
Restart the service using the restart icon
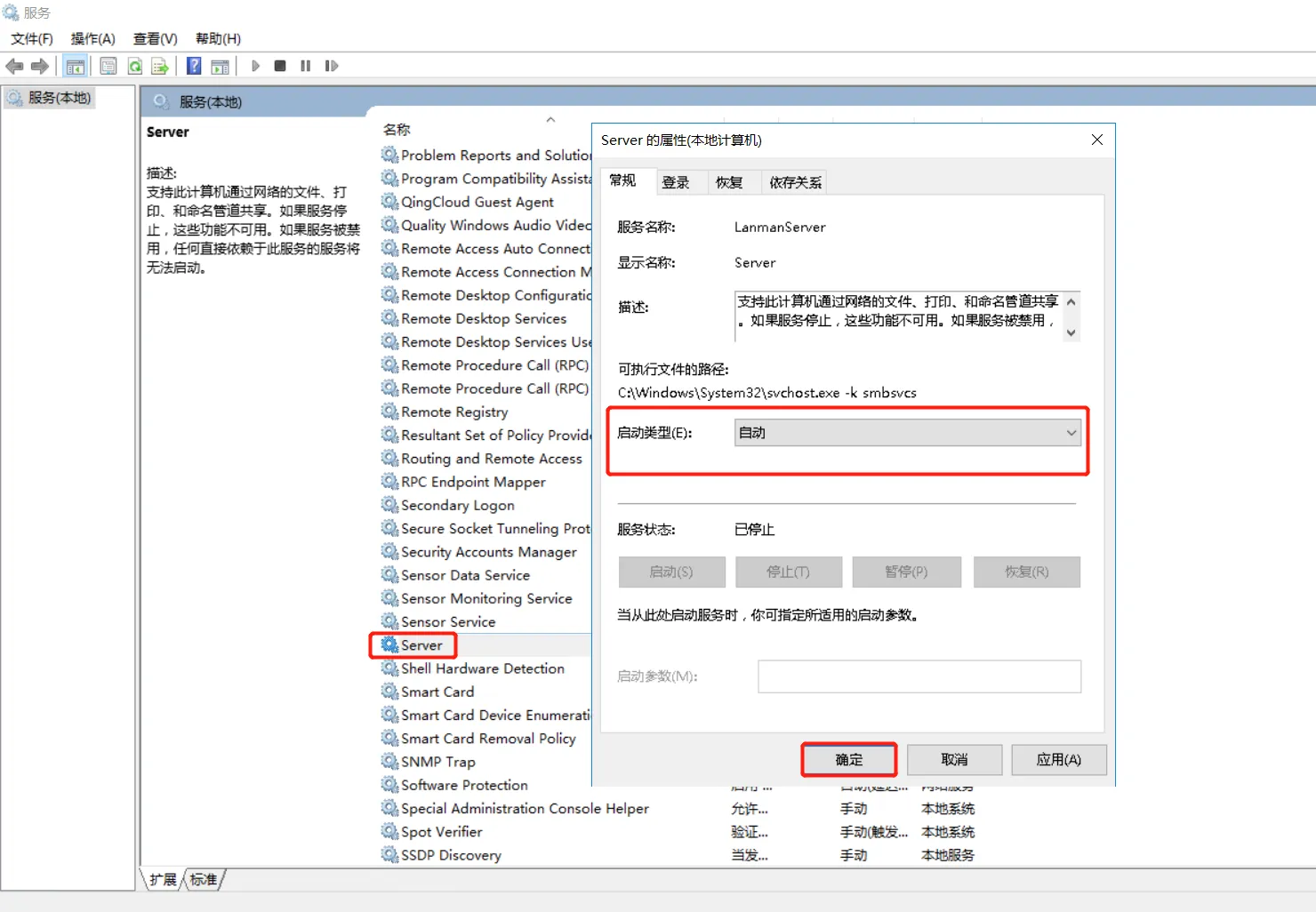(x=332, y=65)
